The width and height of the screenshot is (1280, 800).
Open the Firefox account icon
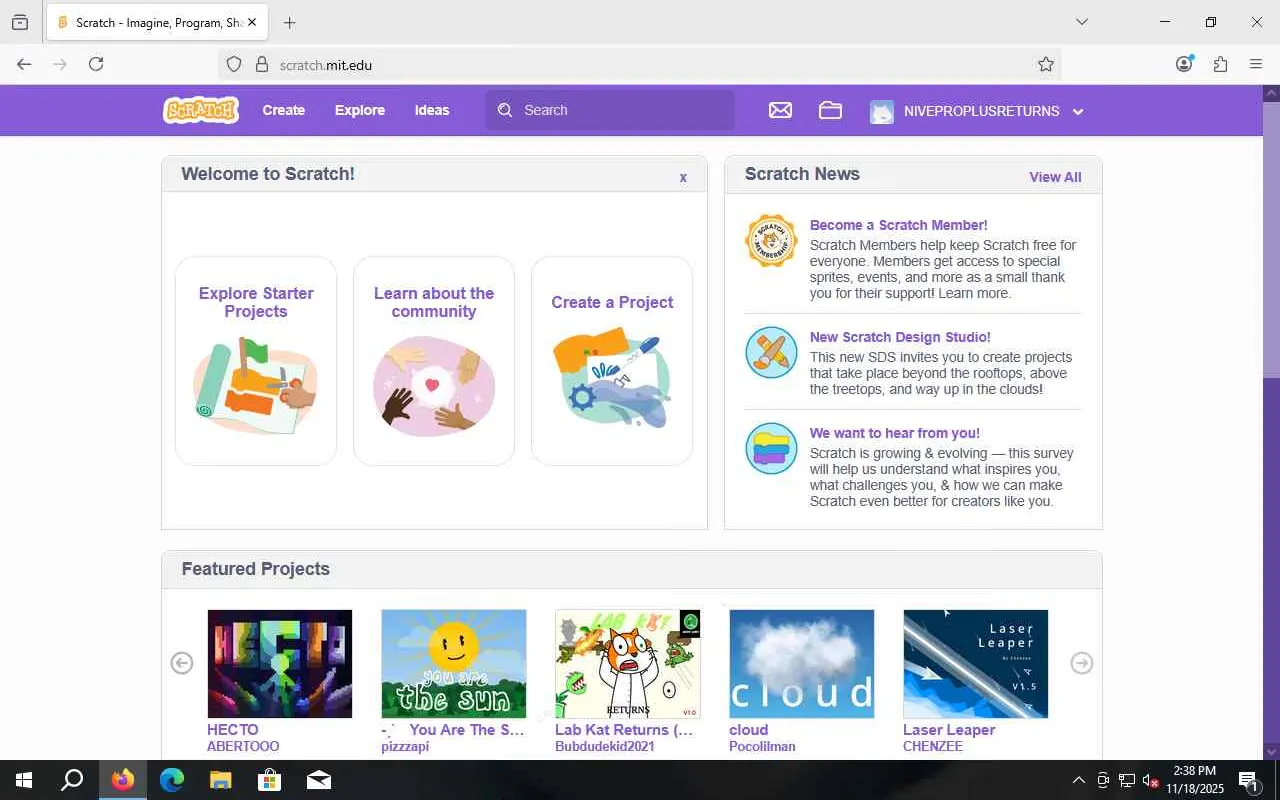tap(1184, 64)
